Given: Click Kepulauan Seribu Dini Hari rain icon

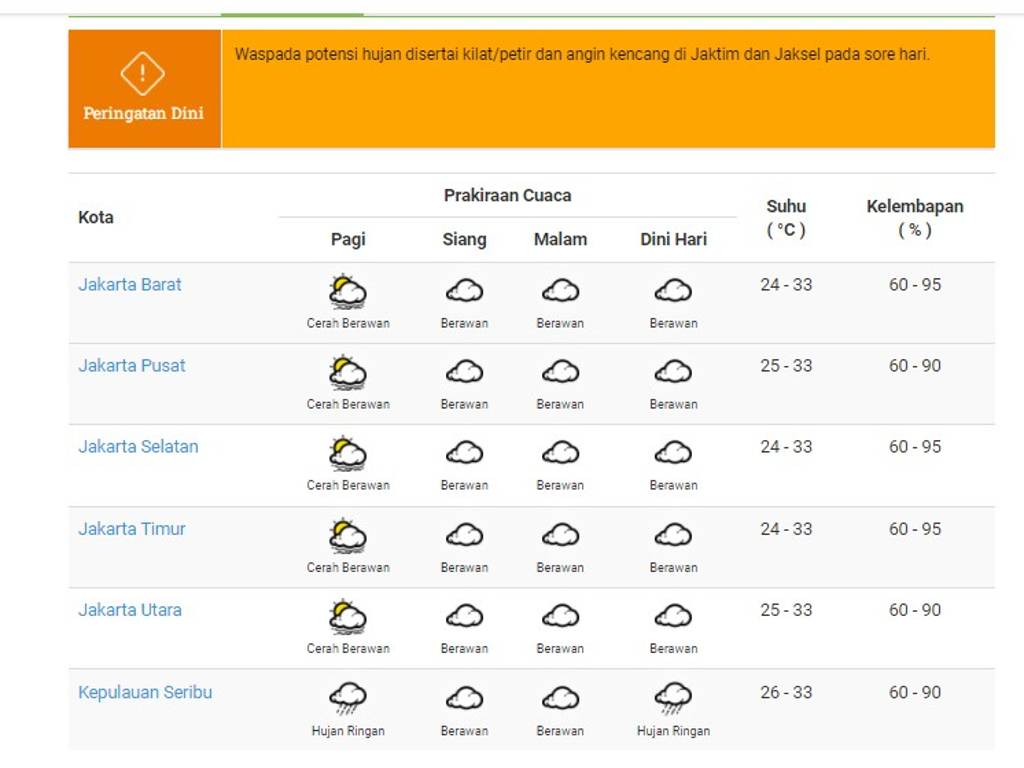Looking at the screenshot, I should point(673,698).
